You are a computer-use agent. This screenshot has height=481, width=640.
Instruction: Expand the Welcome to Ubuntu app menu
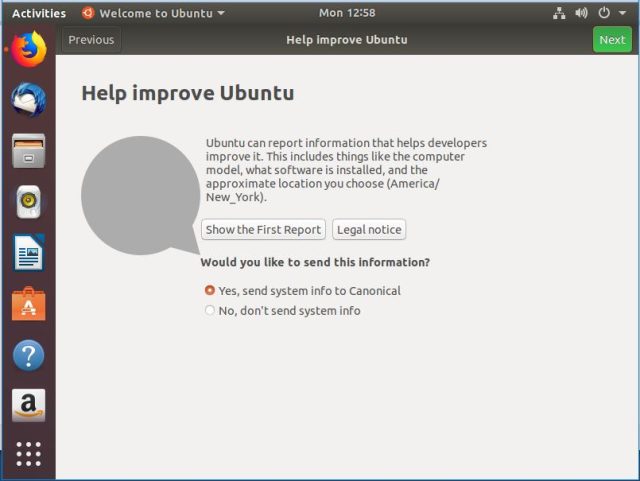tap(153, 13)
